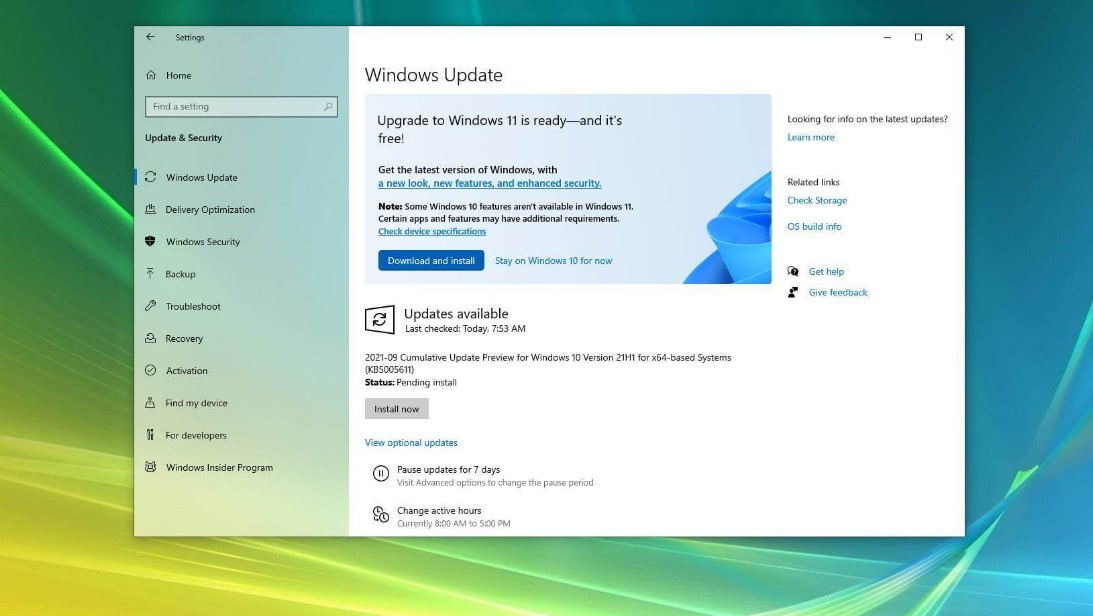Click the KB5005611 update description text

(548, 363)
